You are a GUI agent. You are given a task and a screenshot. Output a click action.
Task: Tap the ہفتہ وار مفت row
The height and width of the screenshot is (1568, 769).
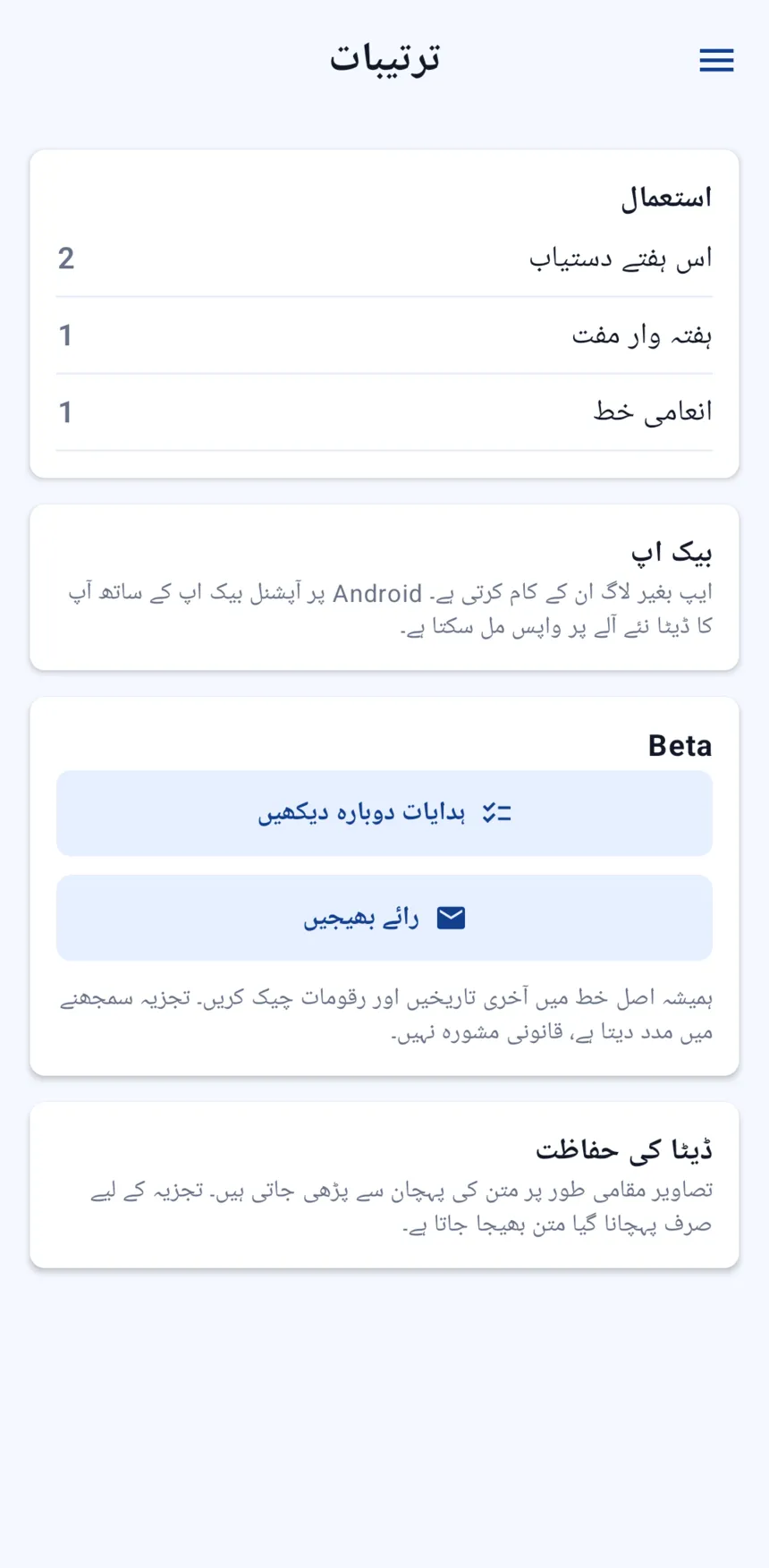[x=384, y=335]
